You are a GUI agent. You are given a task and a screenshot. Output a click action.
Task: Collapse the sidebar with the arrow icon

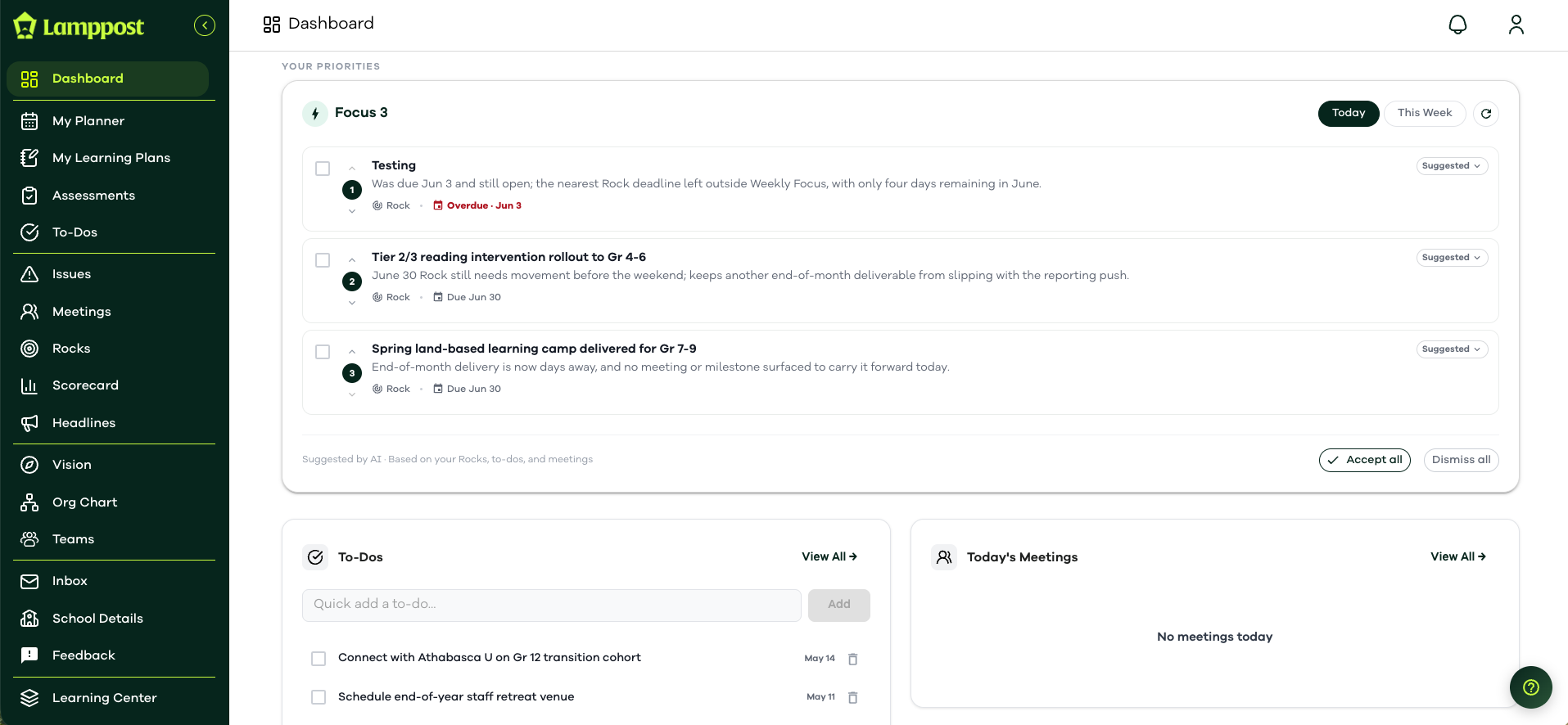click(x=205, y=25)
